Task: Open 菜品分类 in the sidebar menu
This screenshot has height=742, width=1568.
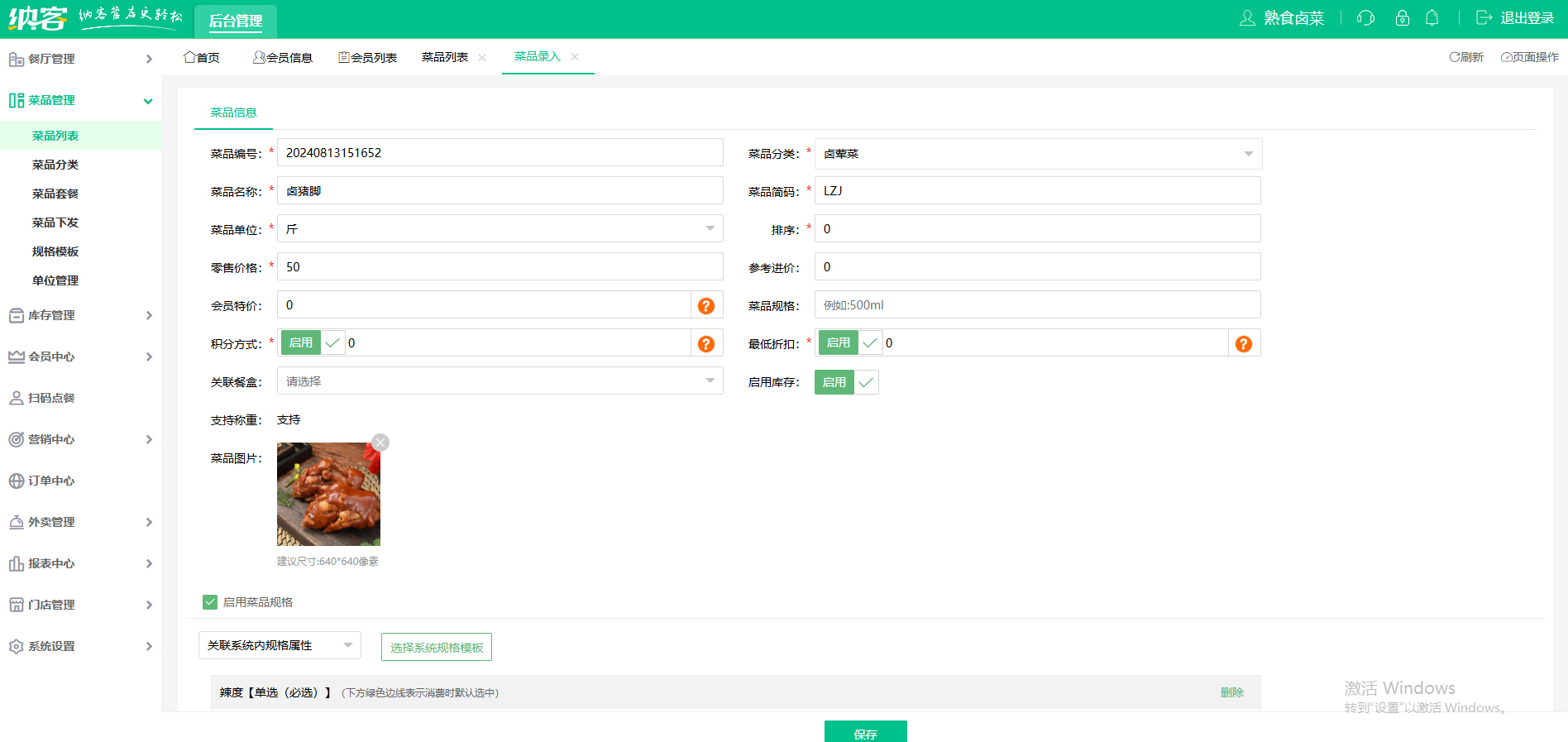Action: (55, 165)
